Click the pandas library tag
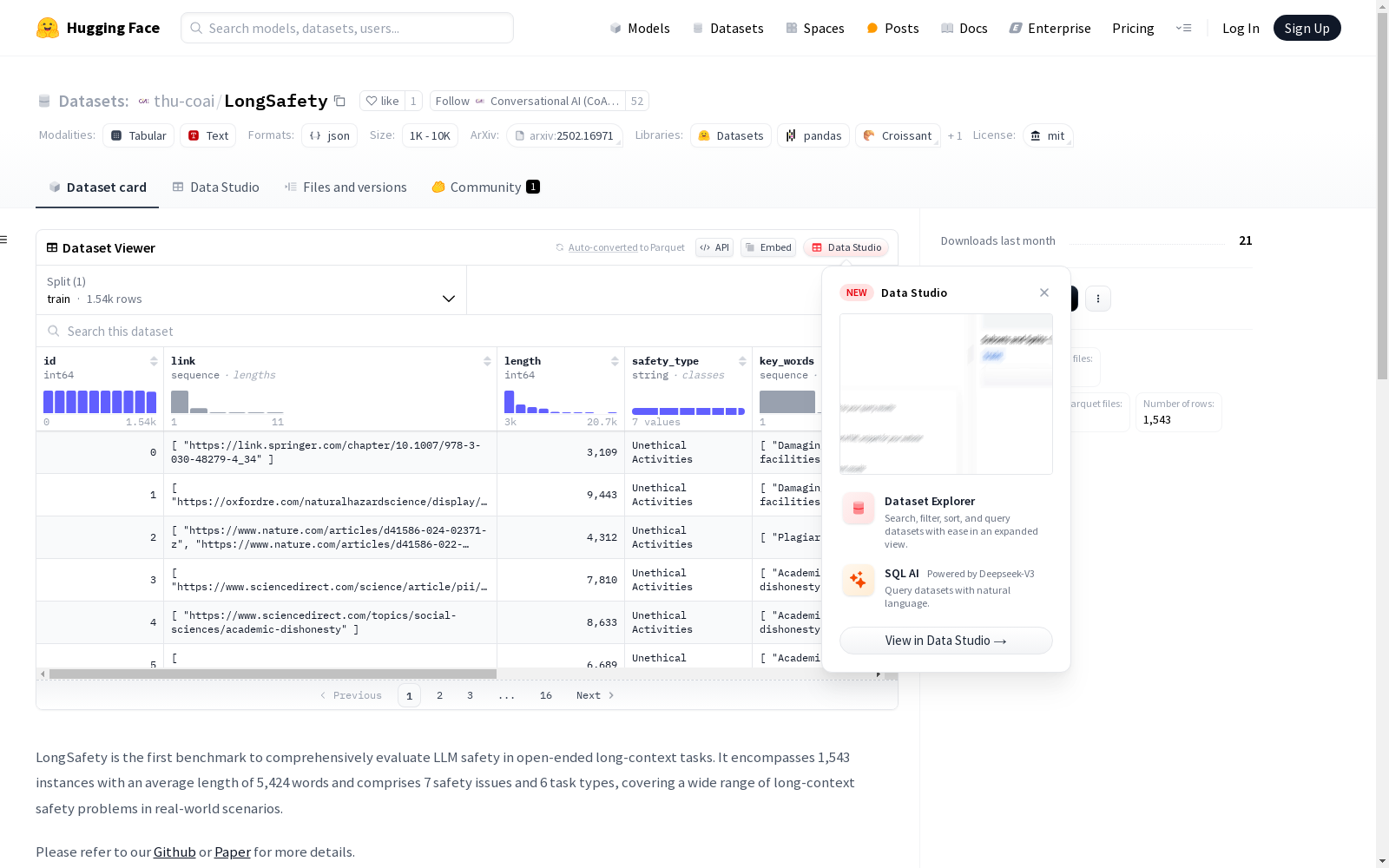The width and height of the screenshot is (1389, 868). (x=813, y=135)
